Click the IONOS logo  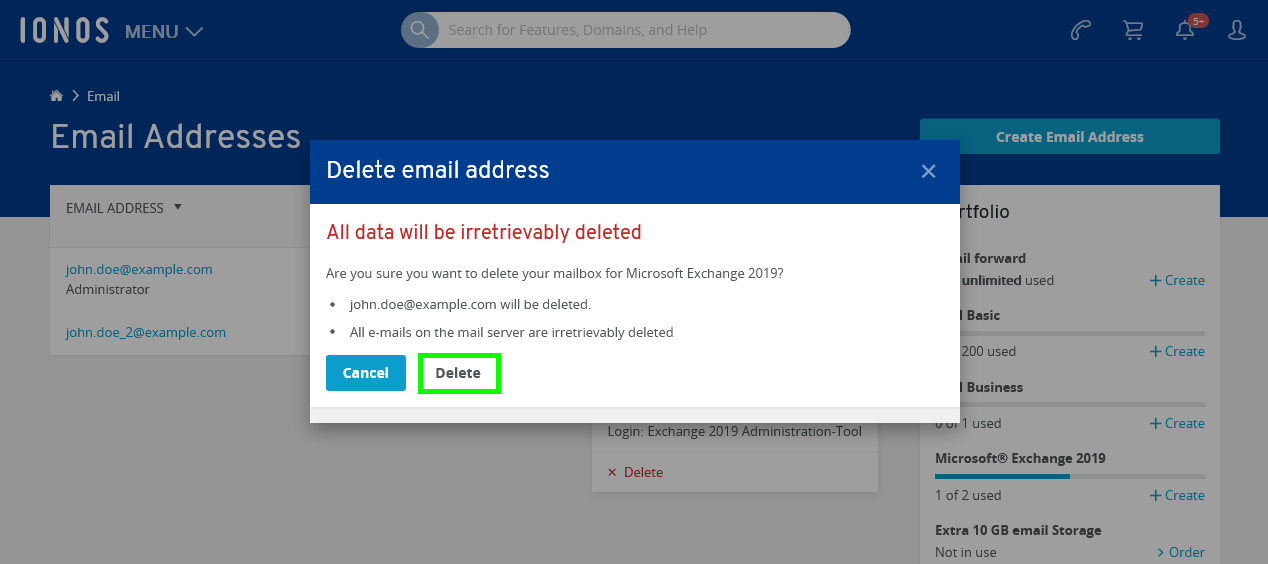point(64,30)
